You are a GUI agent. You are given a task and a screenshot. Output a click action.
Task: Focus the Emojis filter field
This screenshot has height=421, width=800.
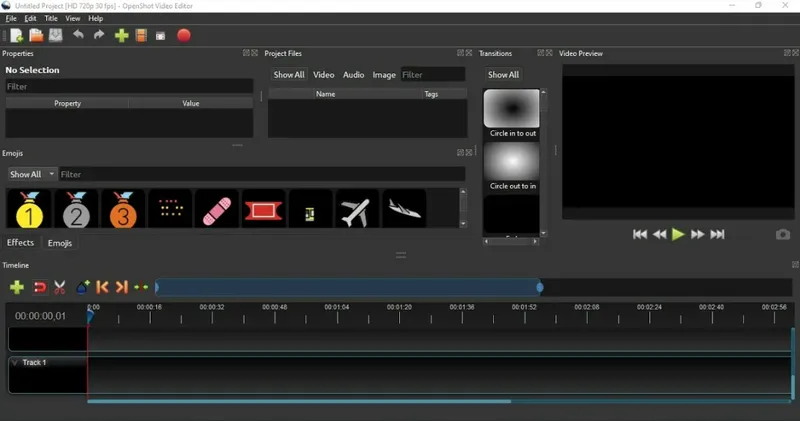(x=262, y=174)
